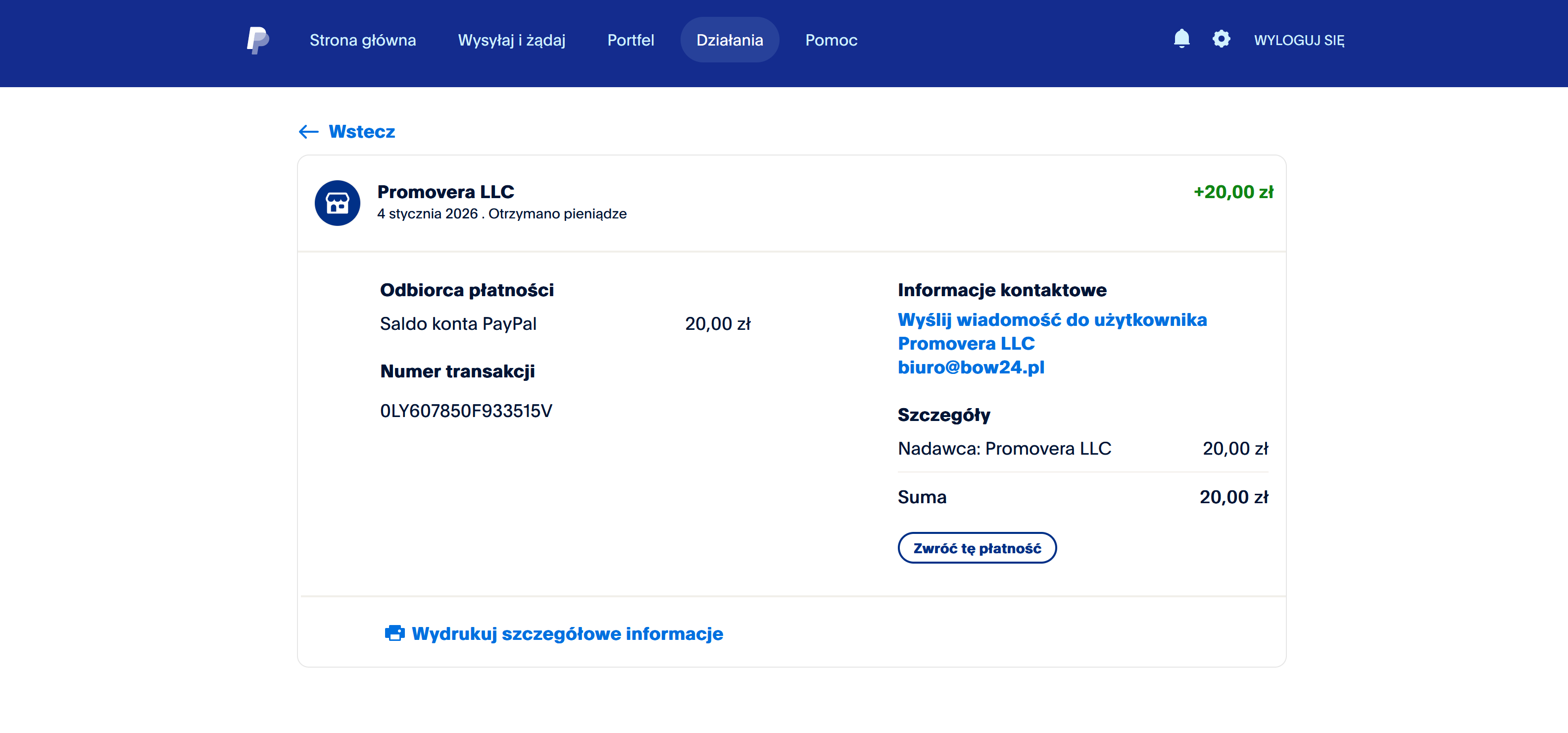
Task: Click the printer icon
Action: [394, 633]
